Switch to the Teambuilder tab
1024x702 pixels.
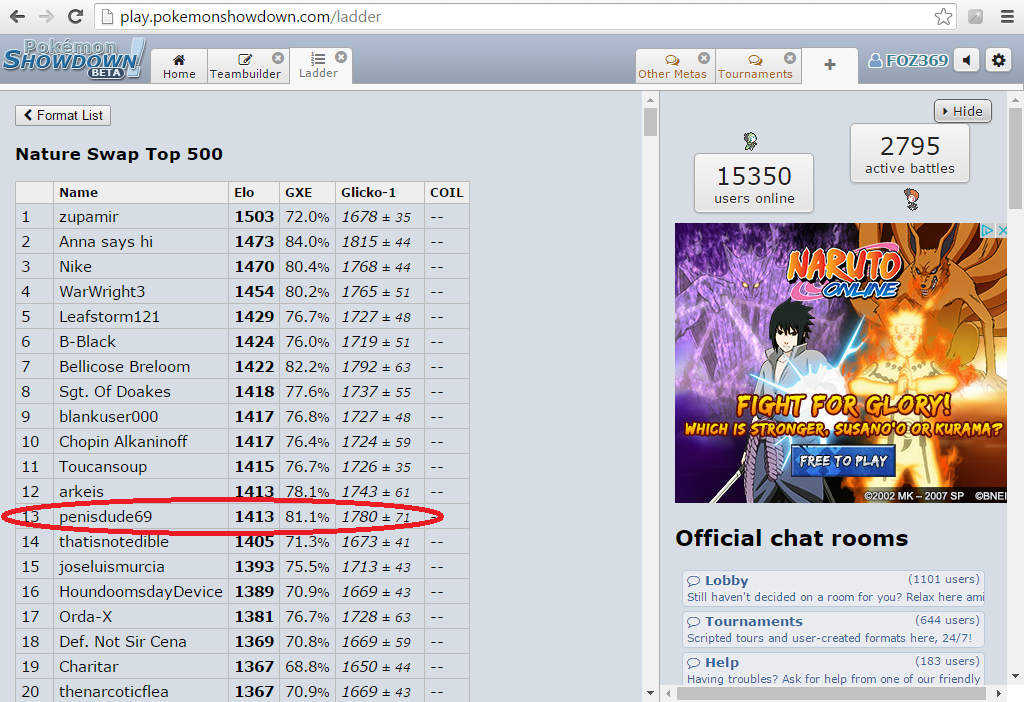point(246,66)
